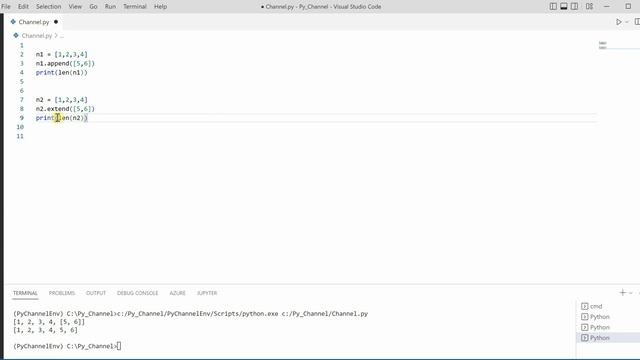Switch to the PROBLEMS panel tab
640x360 pixels.
point(62,293)
